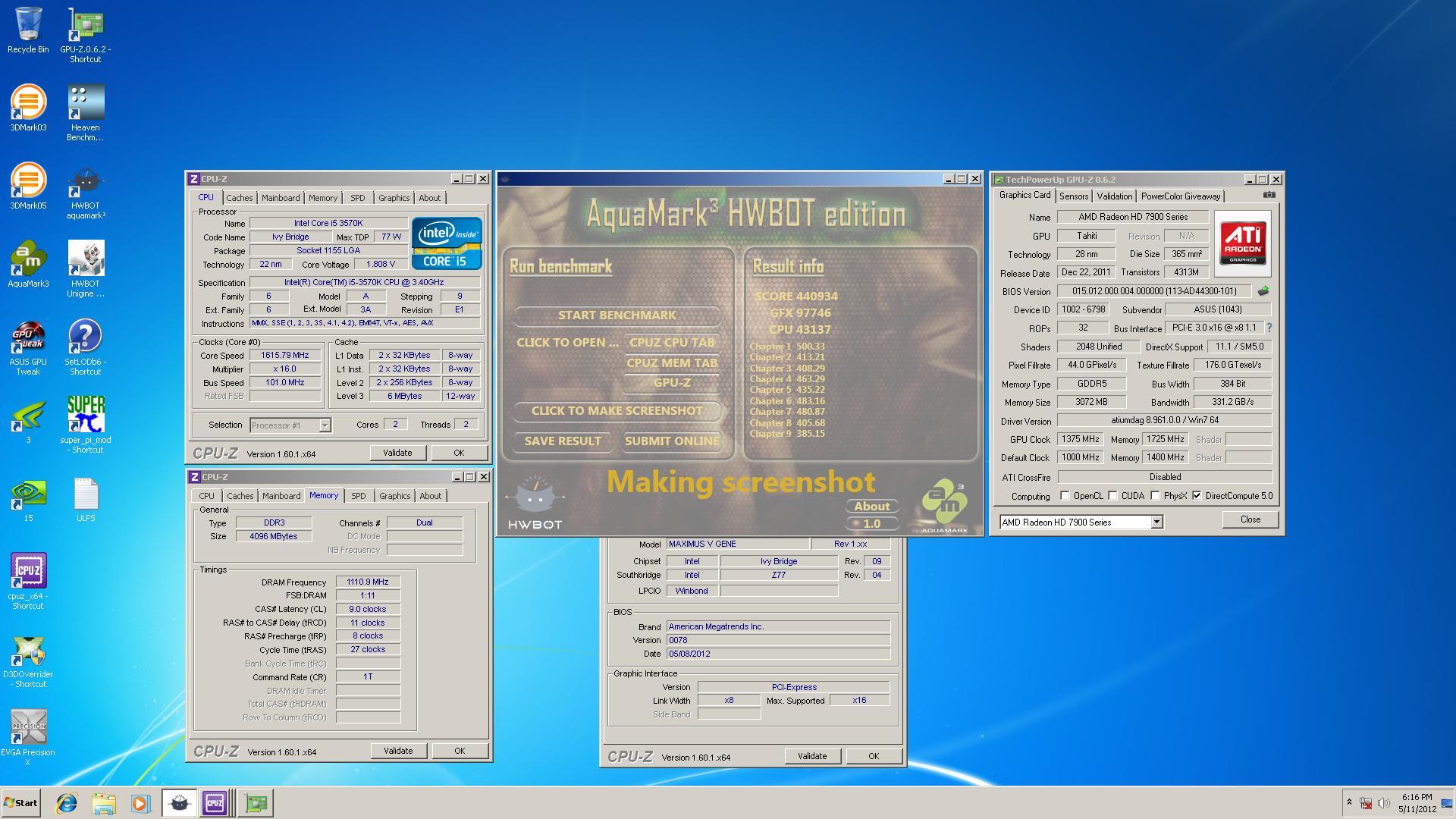Click START BENCHMARK in AquaMark
The width and height of the screenshot is (1456, 819).
point(617,315)
